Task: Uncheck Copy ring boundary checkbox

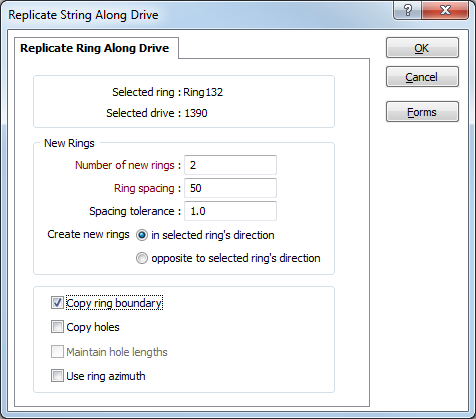Action: [57, 303]
